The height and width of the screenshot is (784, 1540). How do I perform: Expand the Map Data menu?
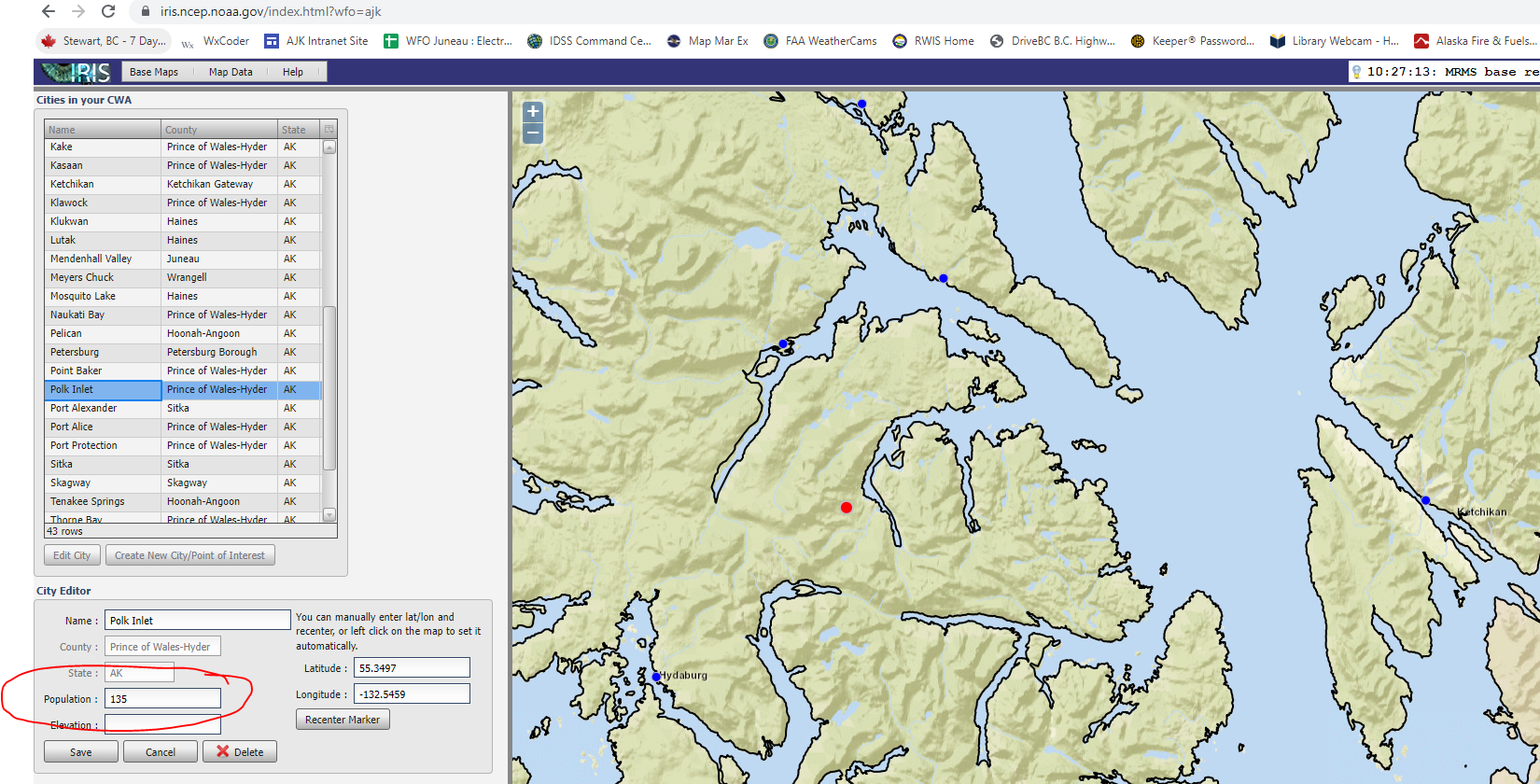[x=231, y=72]
